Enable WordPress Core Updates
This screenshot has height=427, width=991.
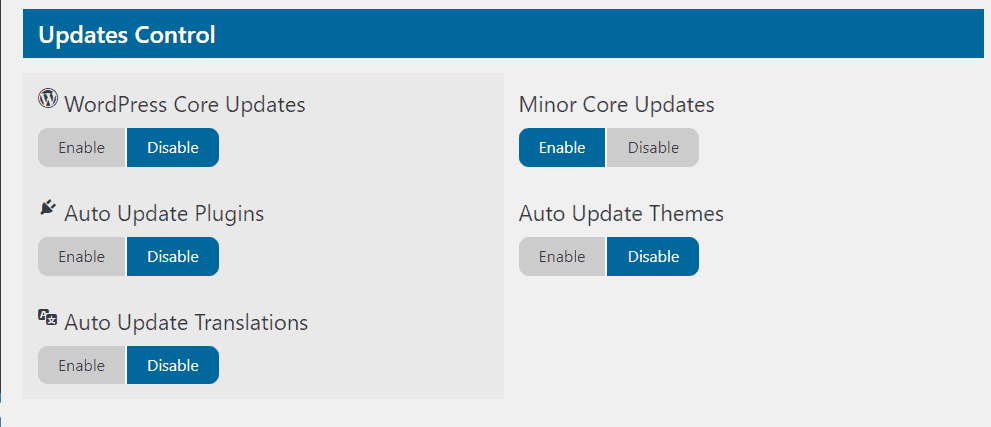point(82,148)
